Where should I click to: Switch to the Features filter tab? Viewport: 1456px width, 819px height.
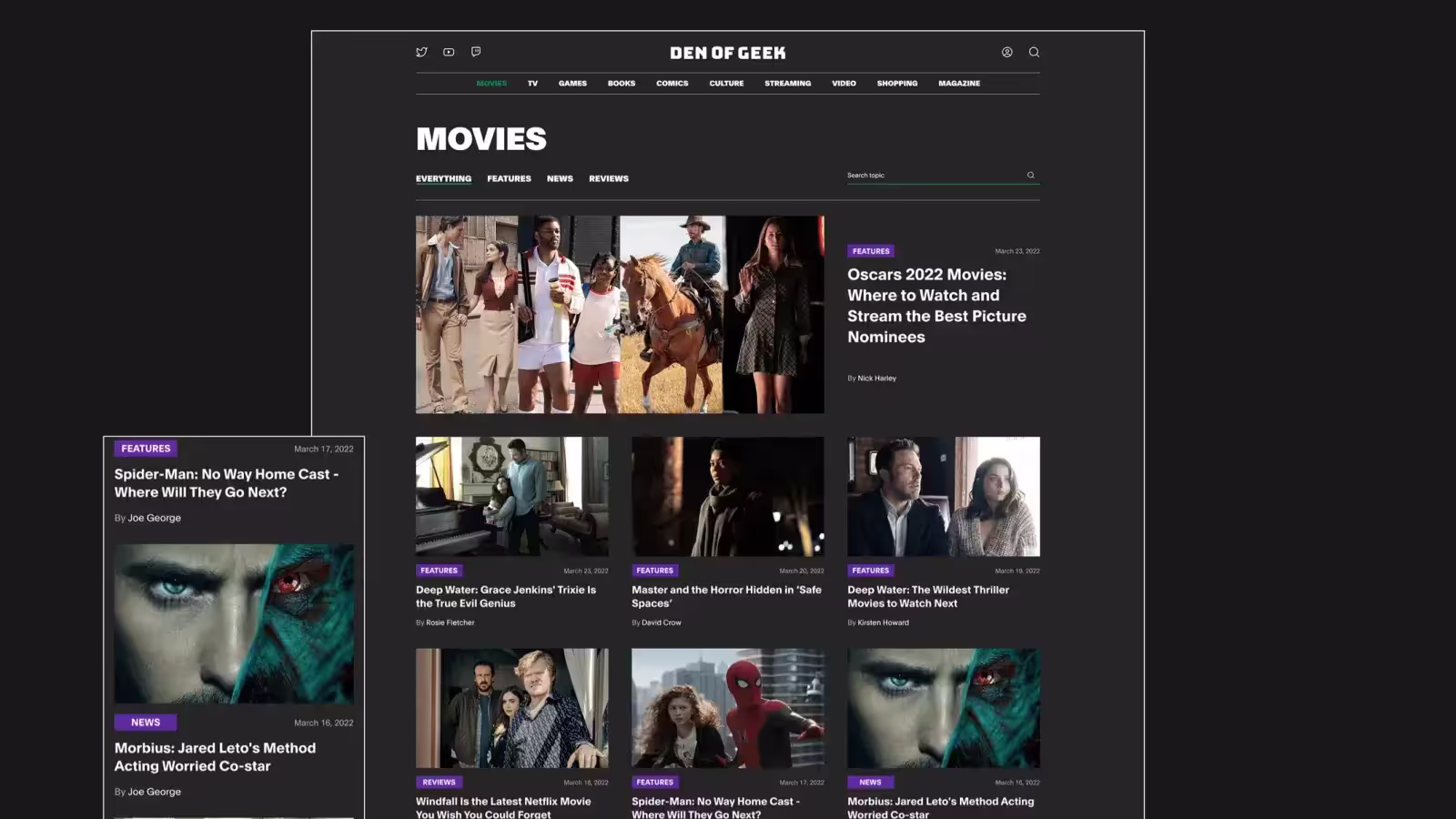509,178
